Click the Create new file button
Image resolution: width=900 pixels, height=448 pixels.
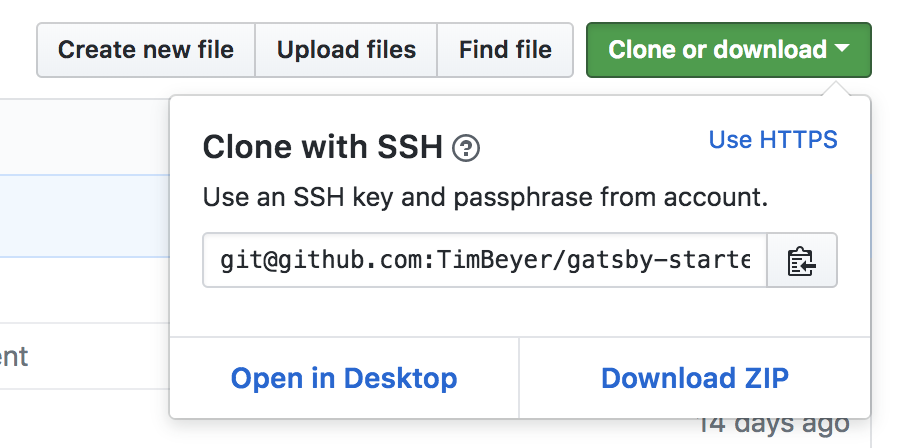(146, 50)
